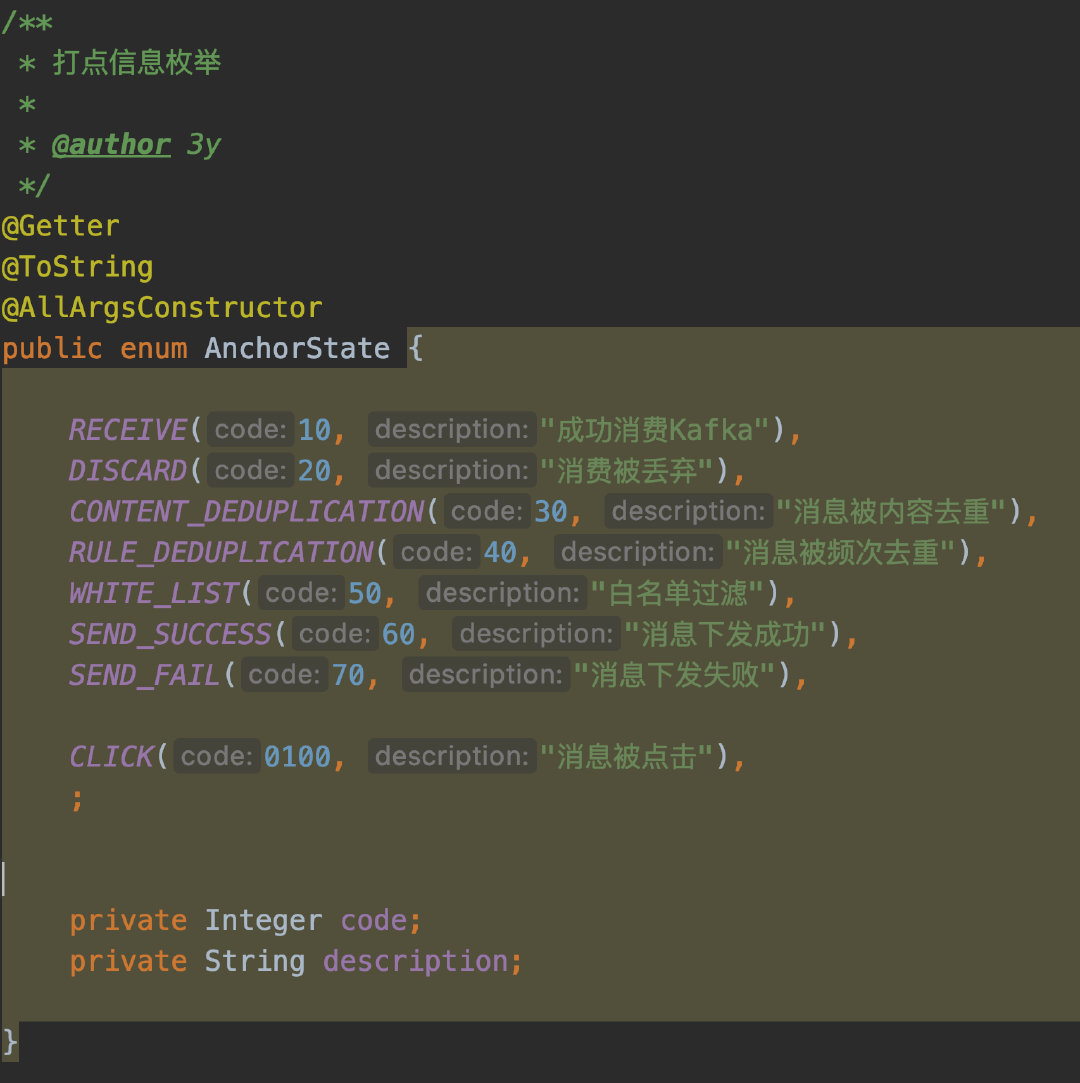Select the SEND_FAIL enum constant
The height and width of the screenshot is (1083, 1080).
pyautogui.click(x=143, y=674)
